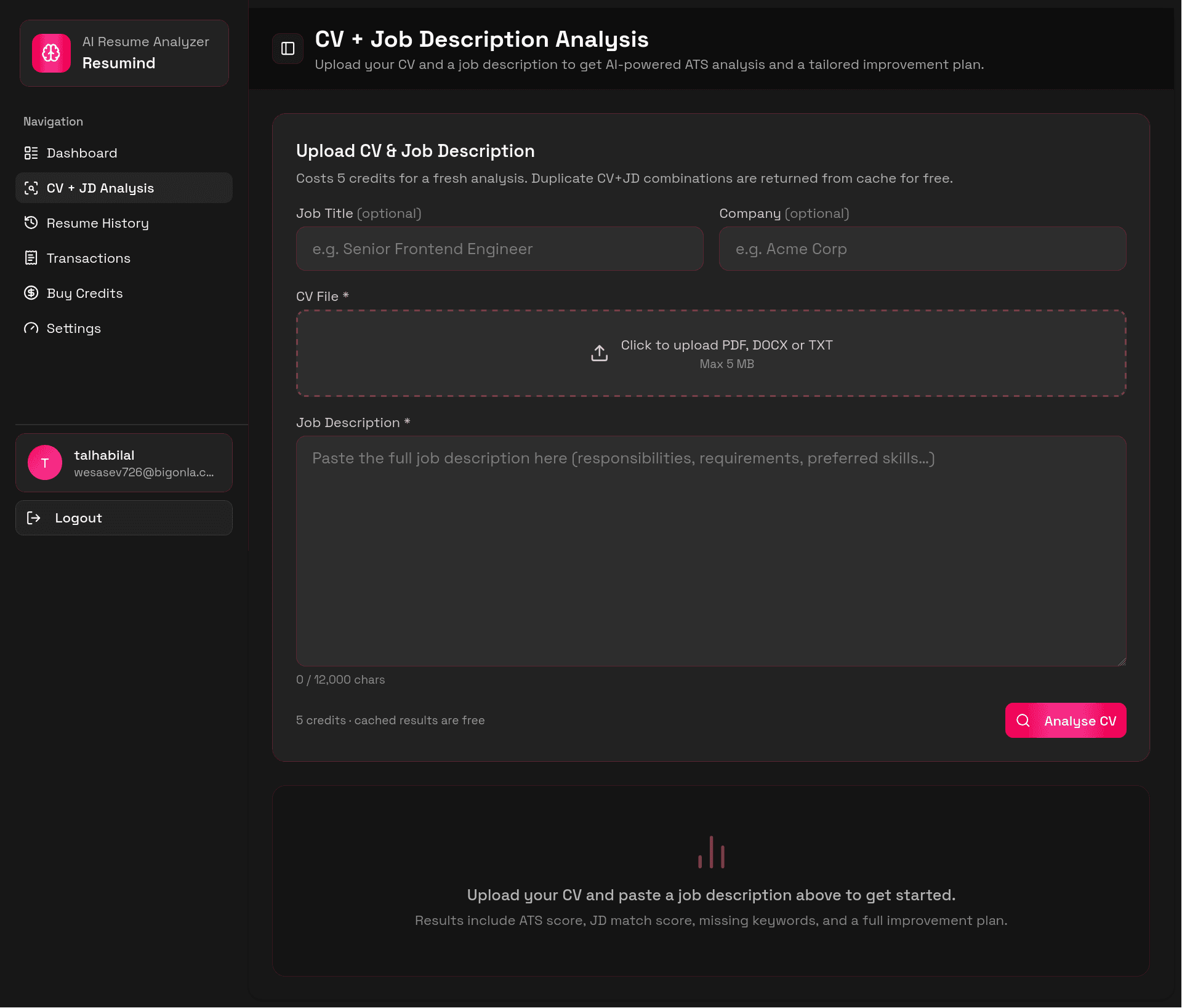Click '5 credits · cached results are free' text
This screenshot has height=1008, width=1182.
click(x=390, y=720)
